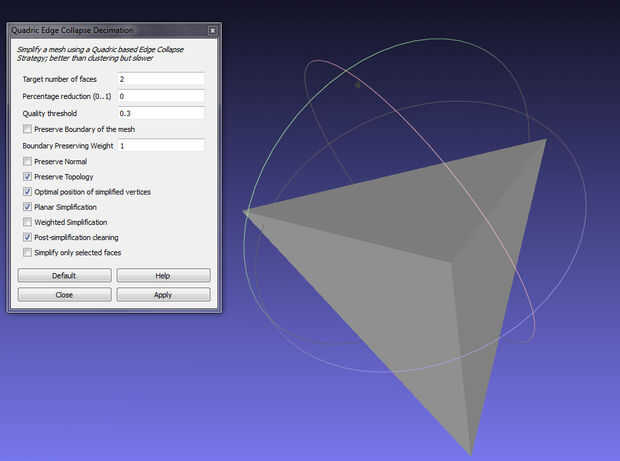Uncheck Optimal position of simplified vertices
620x461 pixels.
coord(27,192)
